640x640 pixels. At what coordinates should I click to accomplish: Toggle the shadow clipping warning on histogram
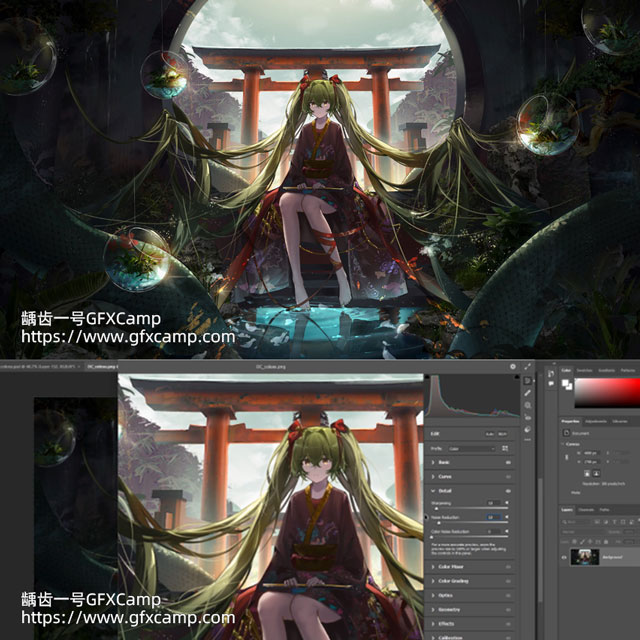pyautogui.click(x=427, y=377)
